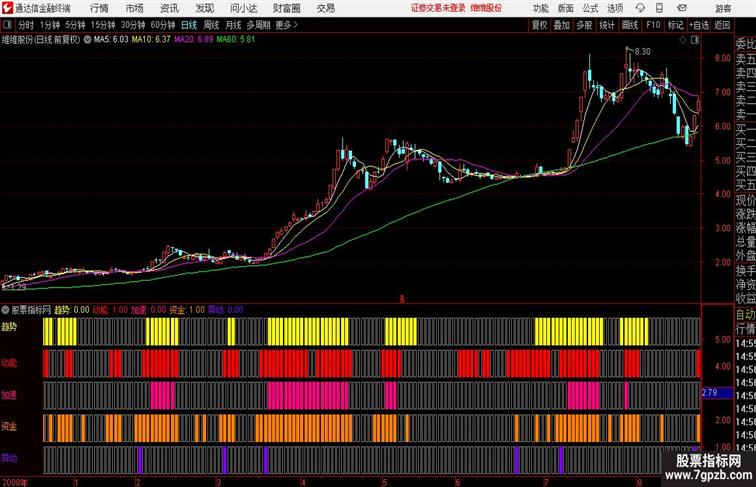756x487 pixels.
Task: Click the 加速 row label
Action: tap(9, 395)
